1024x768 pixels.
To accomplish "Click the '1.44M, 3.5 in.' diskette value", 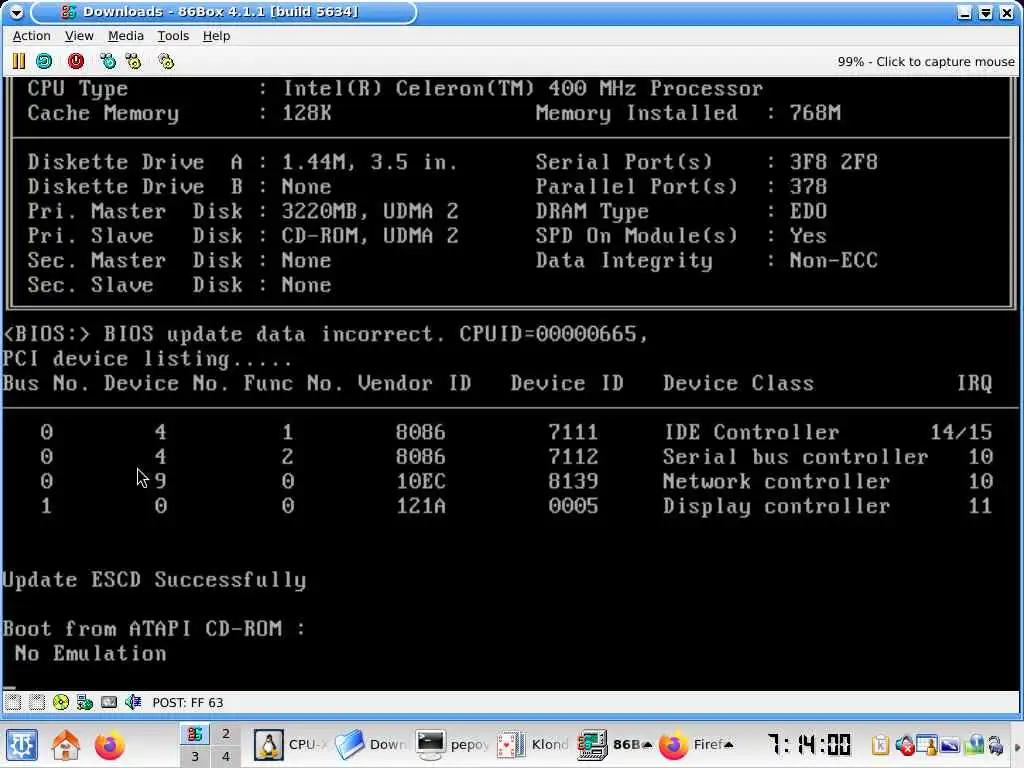I will [370, 162].
